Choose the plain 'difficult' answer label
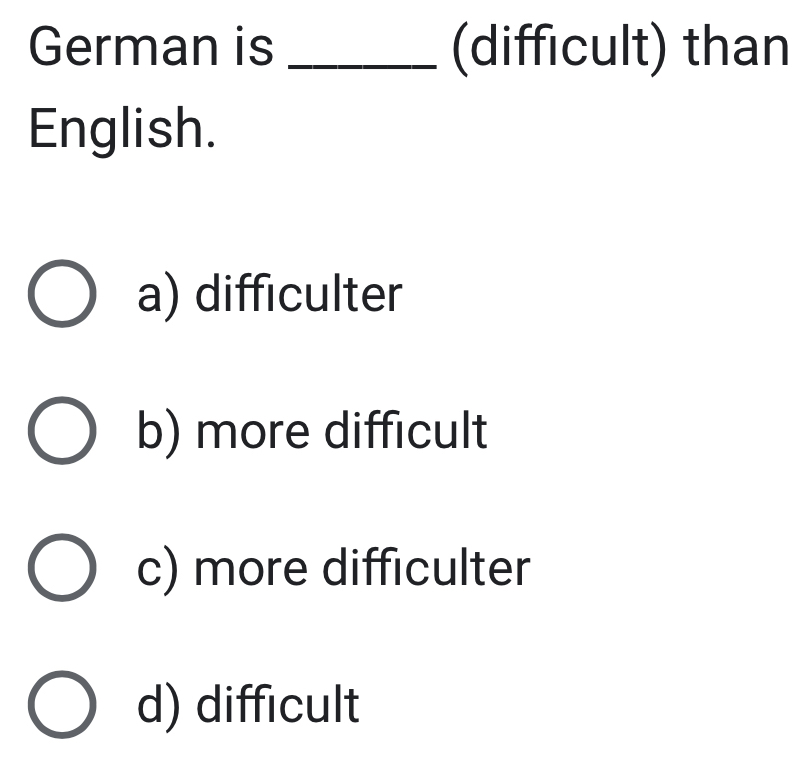 278,704
